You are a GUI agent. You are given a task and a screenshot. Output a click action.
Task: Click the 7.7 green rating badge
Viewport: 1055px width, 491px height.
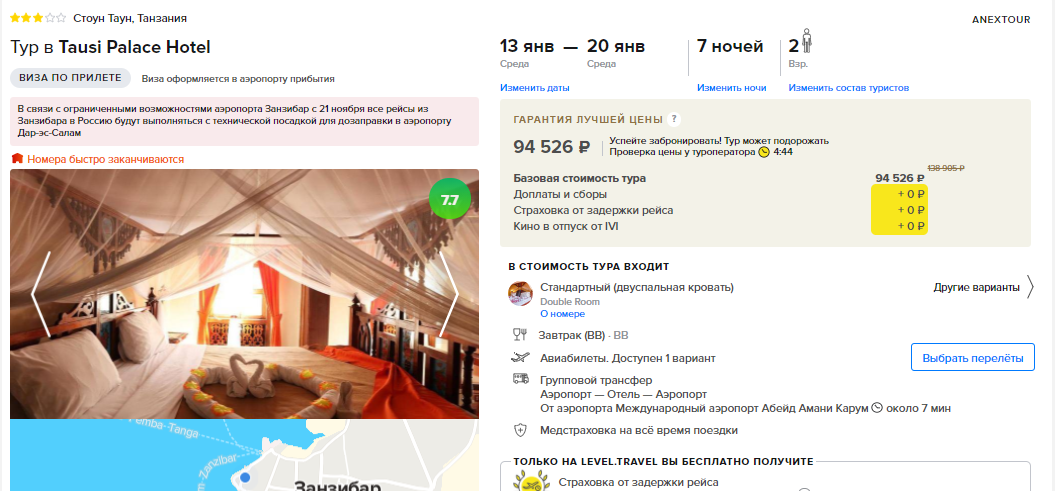449,200
